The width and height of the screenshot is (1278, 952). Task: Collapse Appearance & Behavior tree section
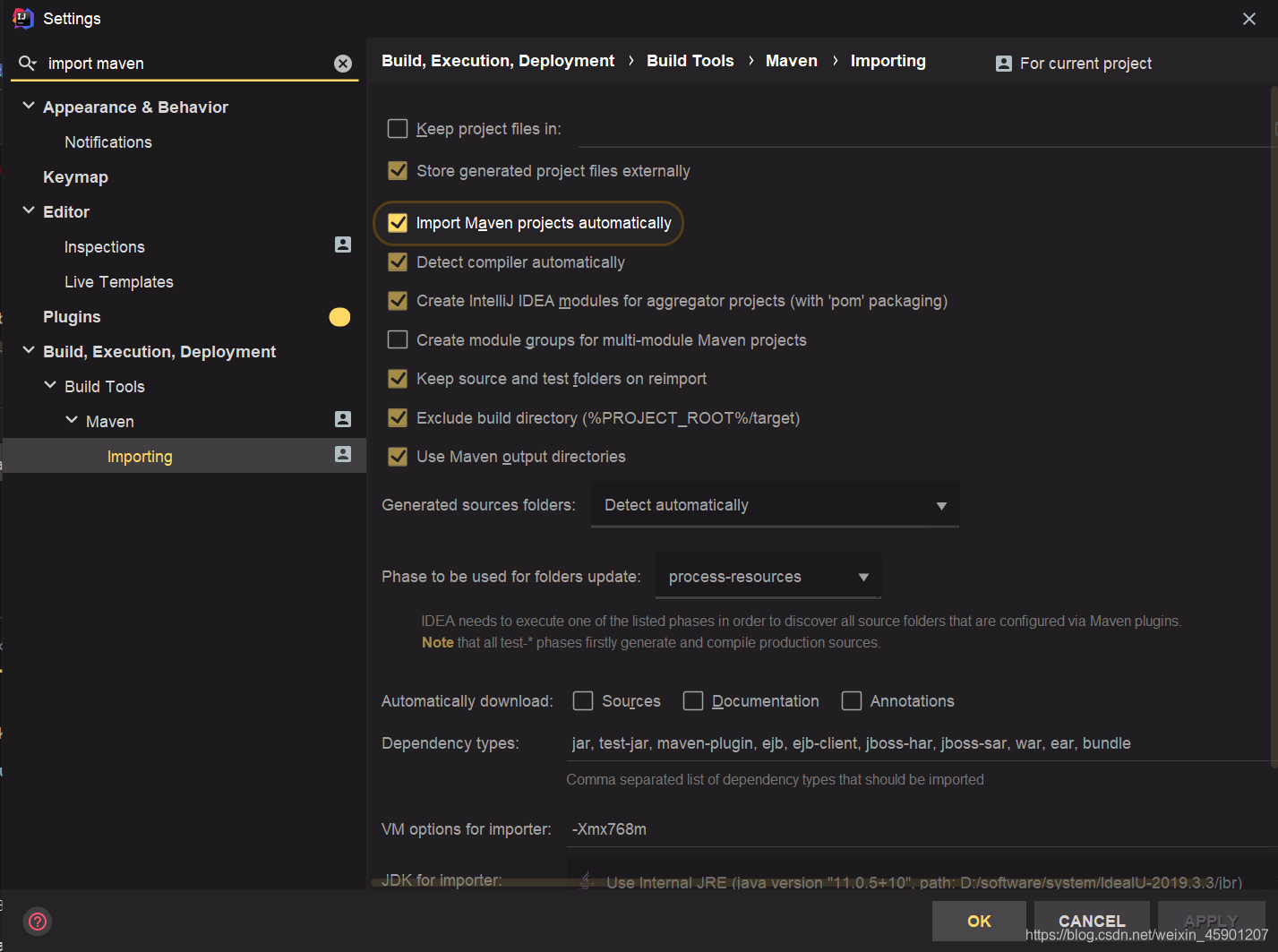pos(29,106)
